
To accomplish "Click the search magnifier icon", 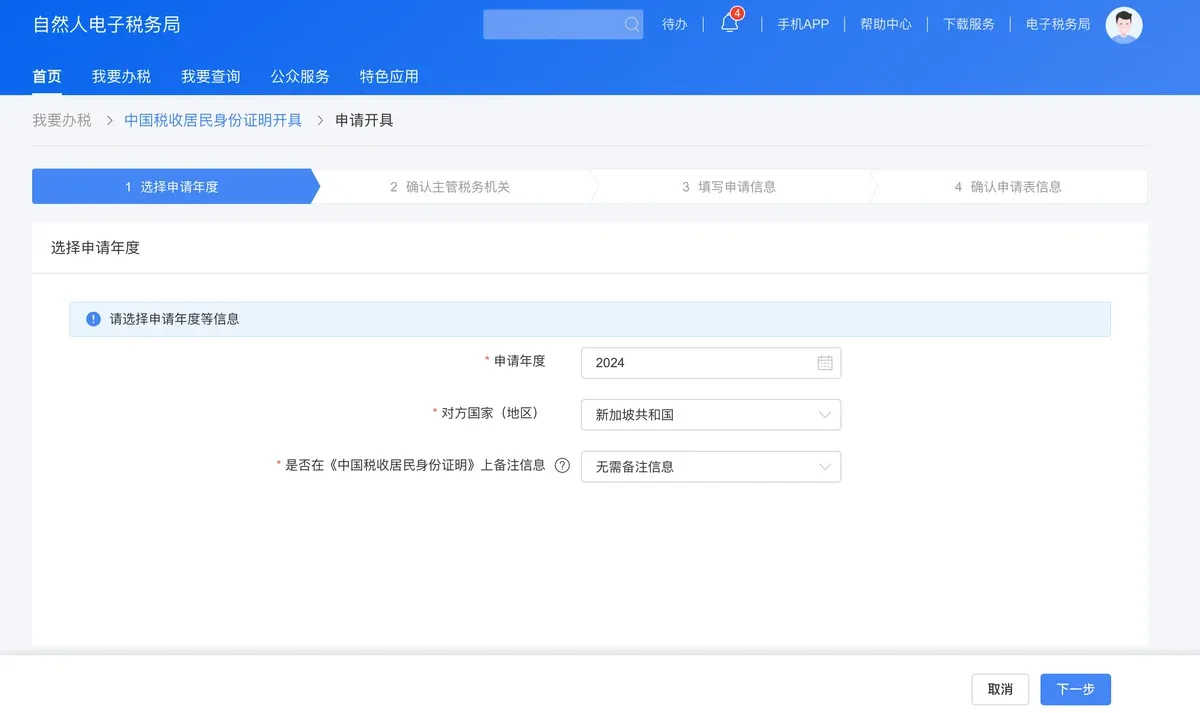I will point(630,24).
